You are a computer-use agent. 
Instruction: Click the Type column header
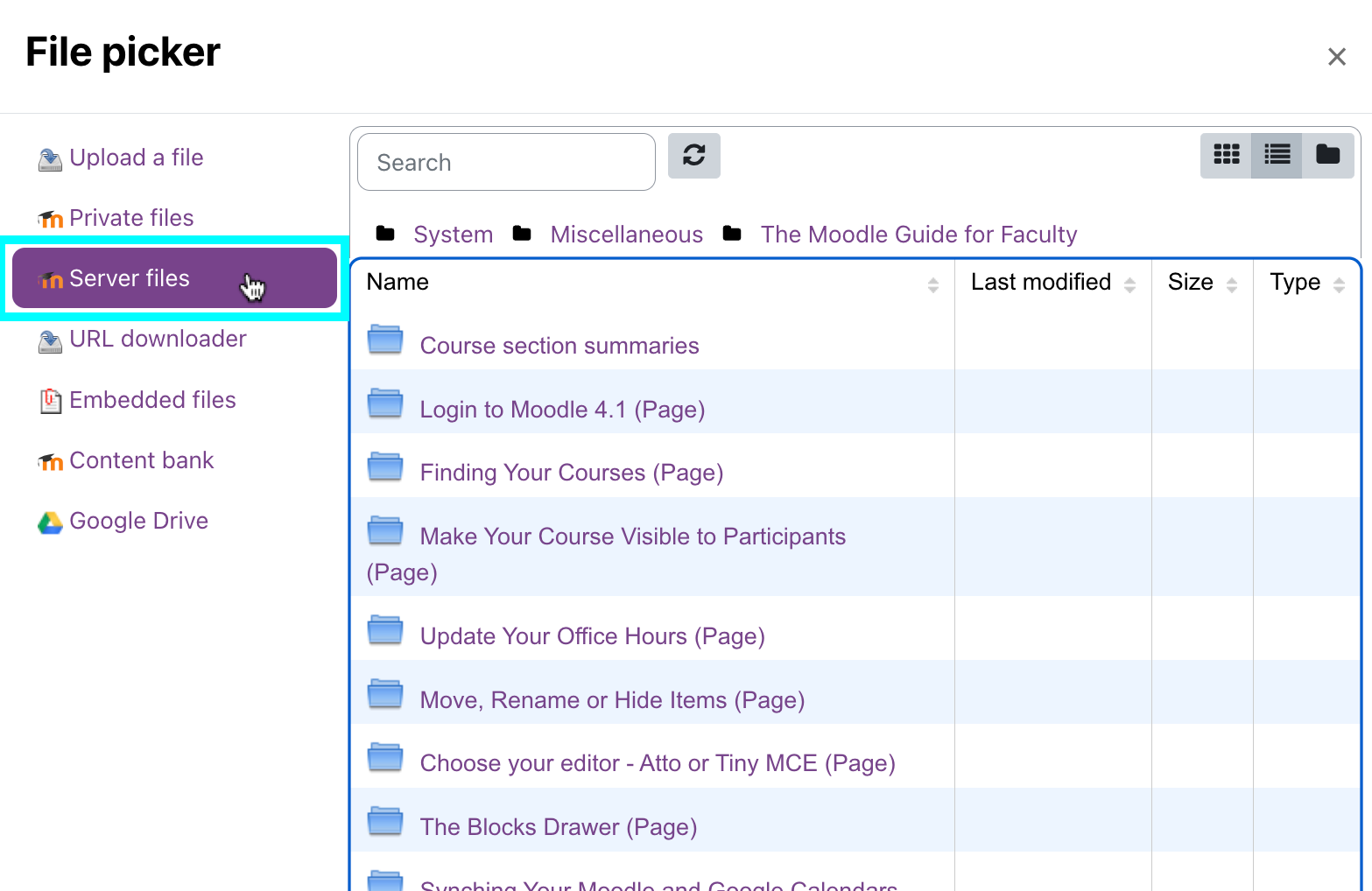click(1295, 282)
